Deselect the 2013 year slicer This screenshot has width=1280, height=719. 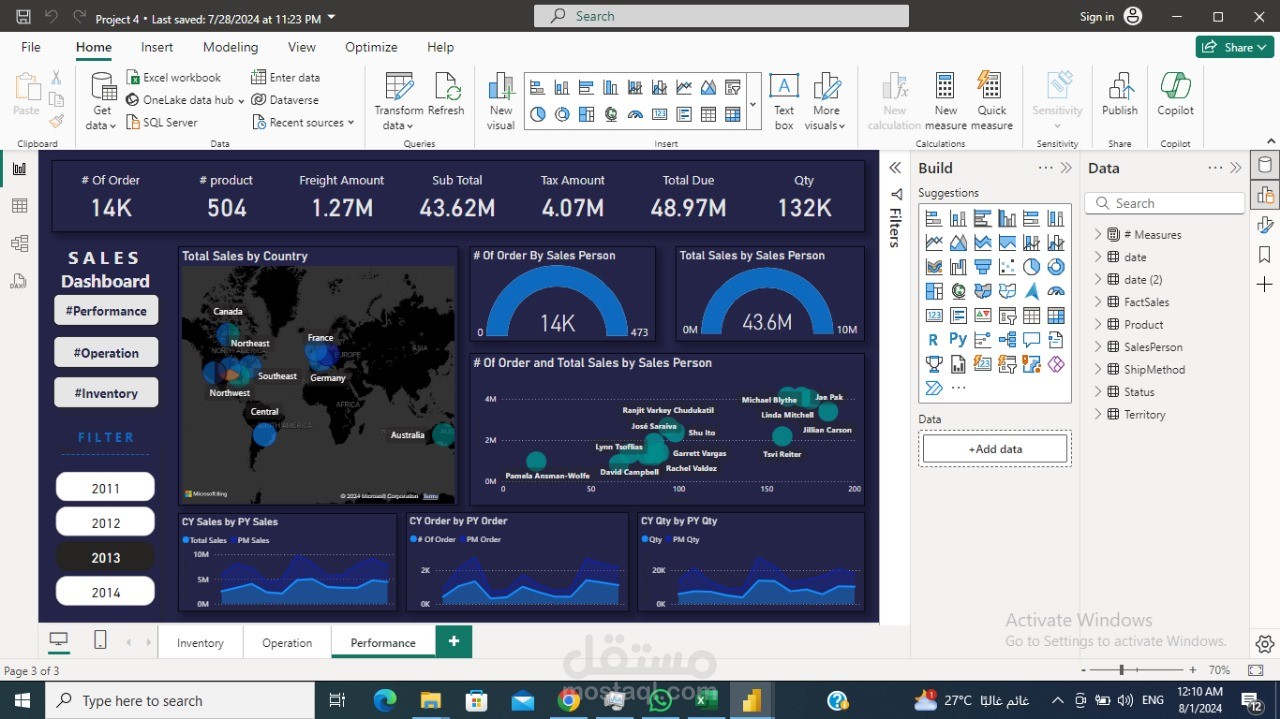tap(105, 557)
